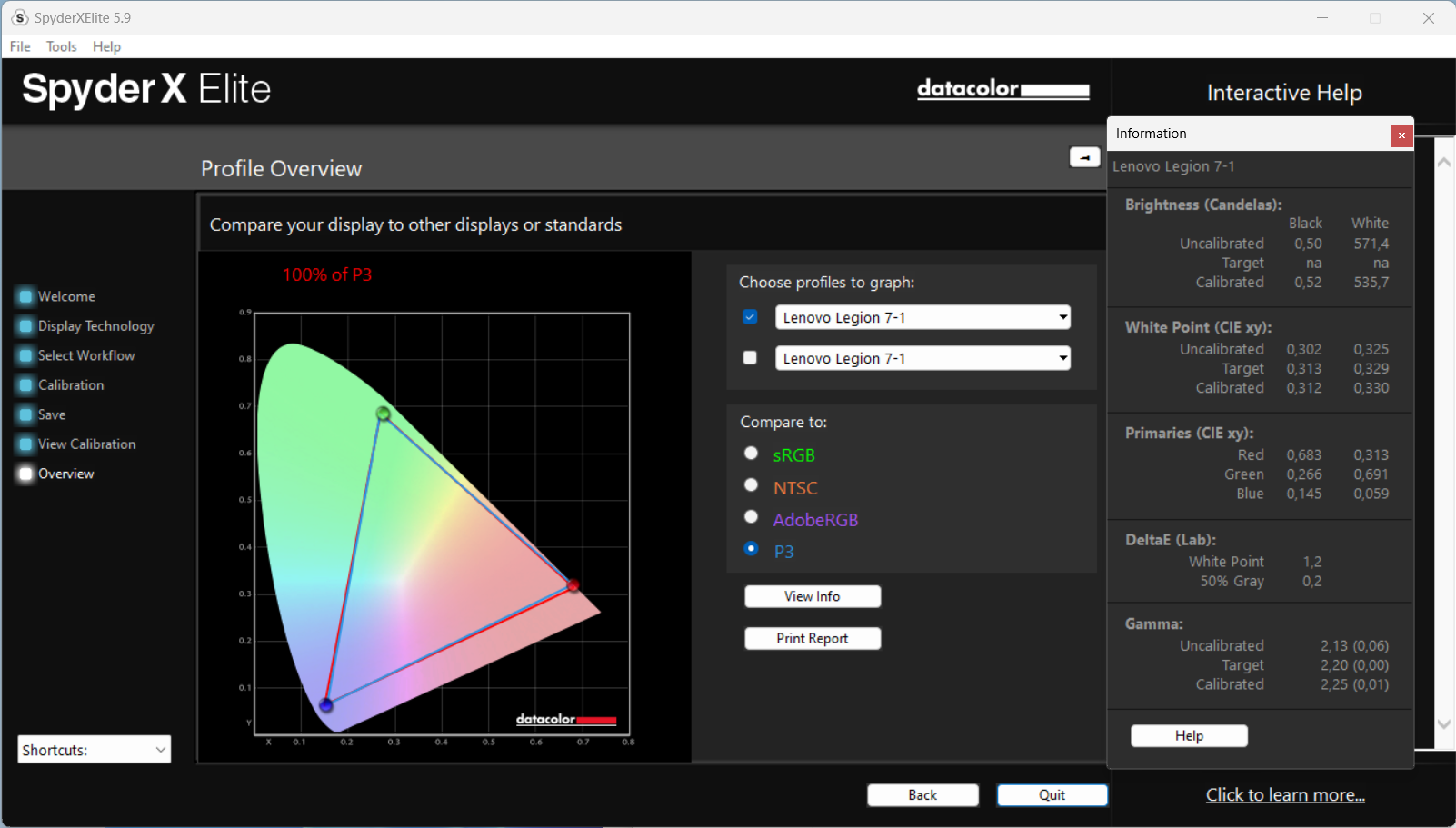Image resolution: width=1456 pixels, height=828 pixels.
Task: Click the blue primary point on gamut chart
Action: tap(326, 705)
